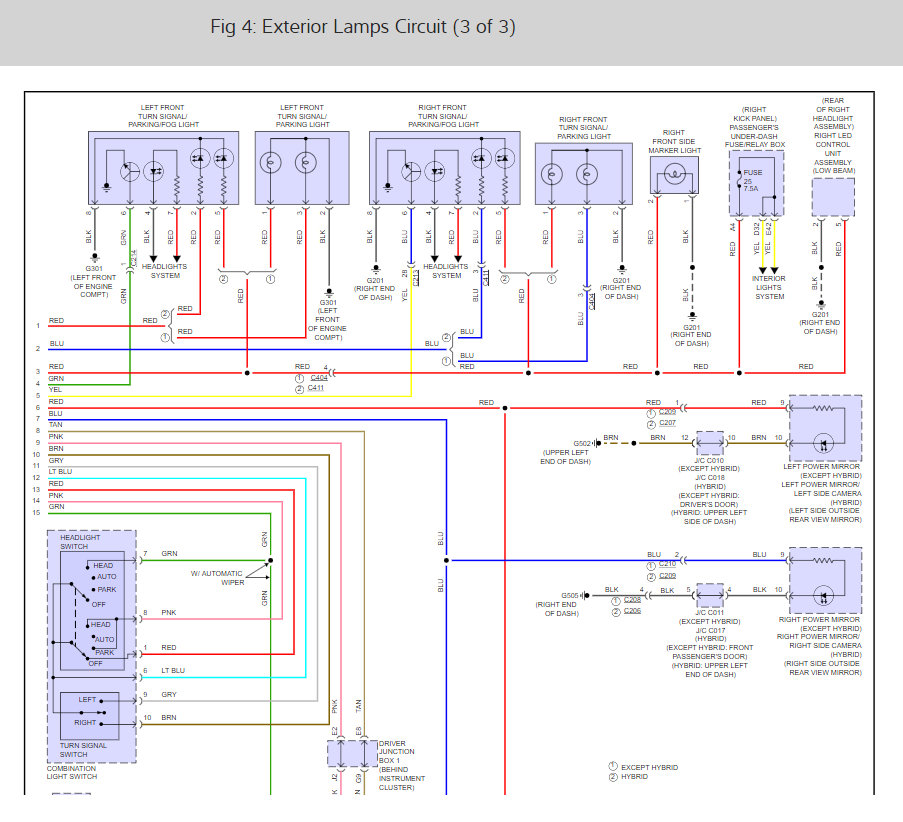Open the C210 connector link
Image resolution: width=903 pixels, height=822 pixels.
(x=667, y=564)
